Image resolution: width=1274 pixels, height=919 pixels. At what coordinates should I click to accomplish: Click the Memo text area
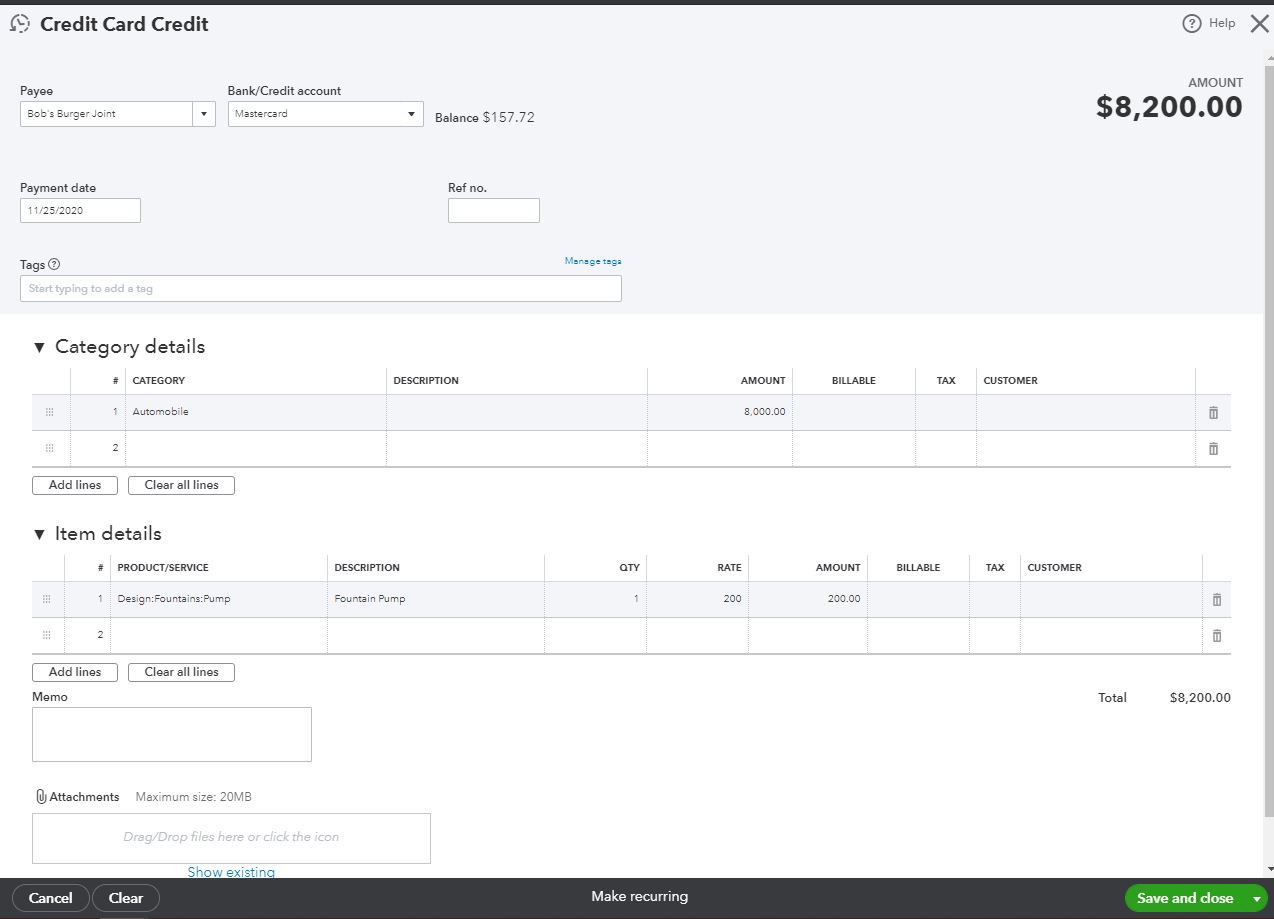[x=172, y=735]
